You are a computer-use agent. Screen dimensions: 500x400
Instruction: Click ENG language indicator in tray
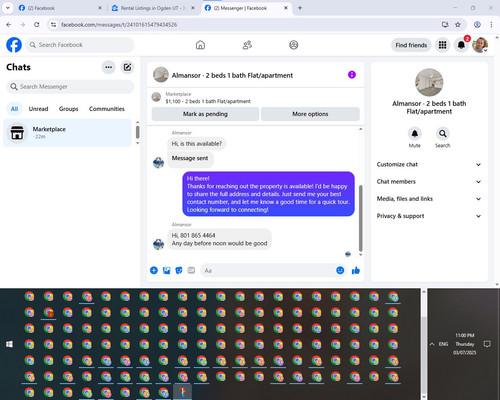coord(443,344)
